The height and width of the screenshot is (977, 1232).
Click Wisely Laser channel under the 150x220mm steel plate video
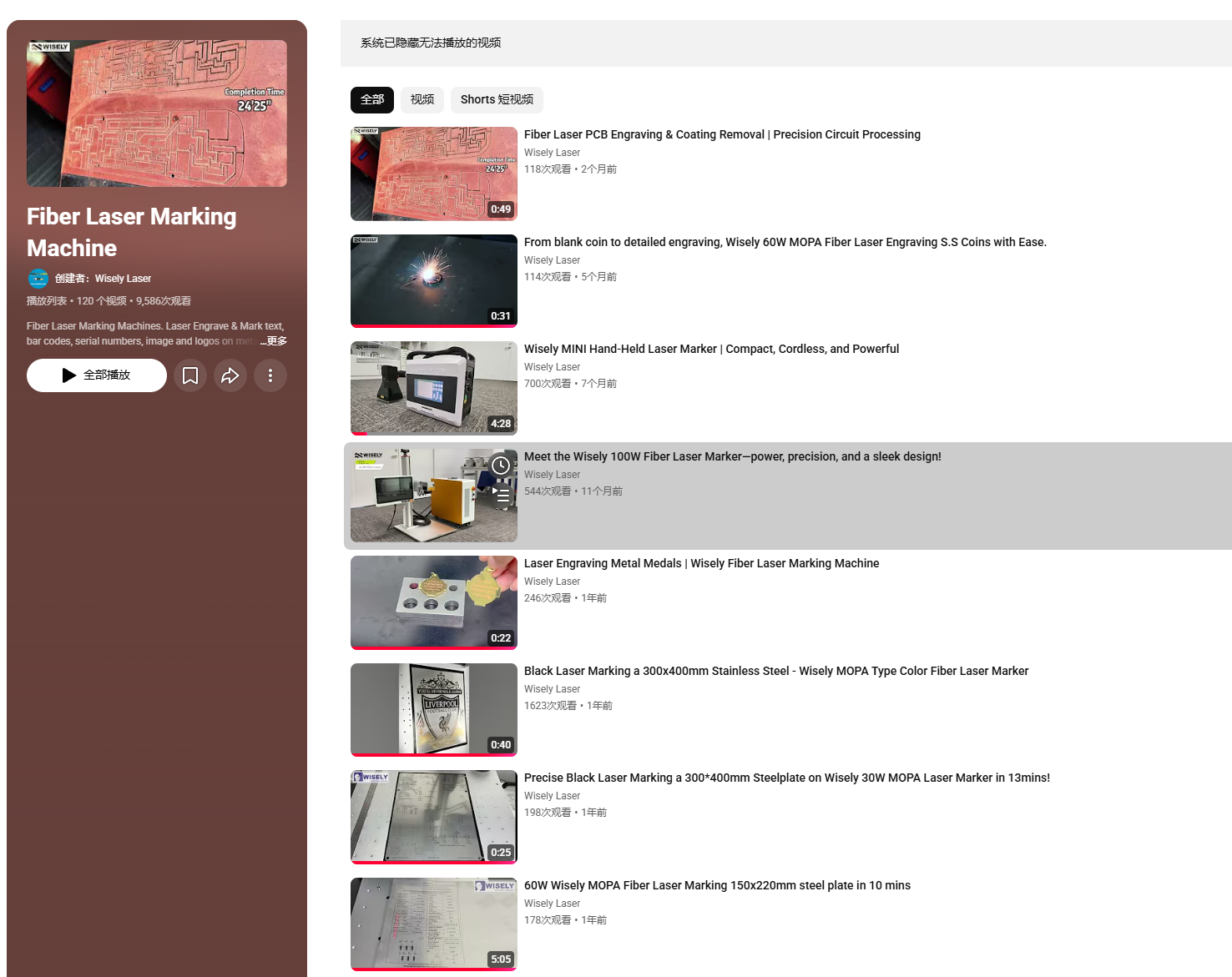[x=552, y=904]
